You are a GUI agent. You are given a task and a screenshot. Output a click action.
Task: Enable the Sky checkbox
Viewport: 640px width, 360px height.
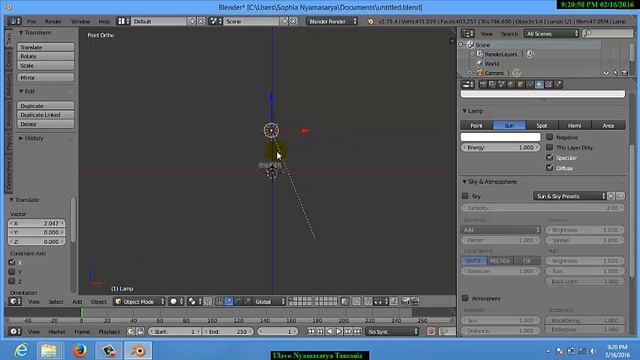click(465, 196)
